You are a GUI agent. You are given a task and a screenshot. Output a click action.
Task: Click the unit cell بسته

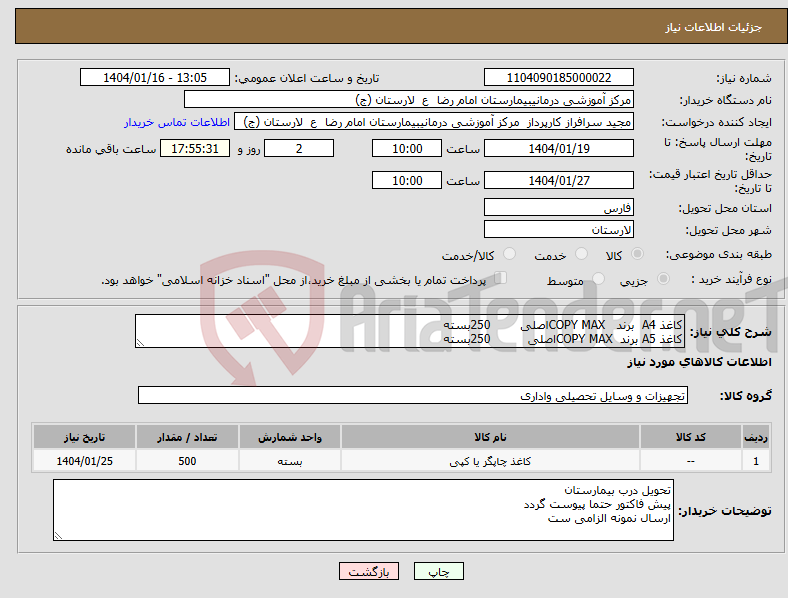290,461
